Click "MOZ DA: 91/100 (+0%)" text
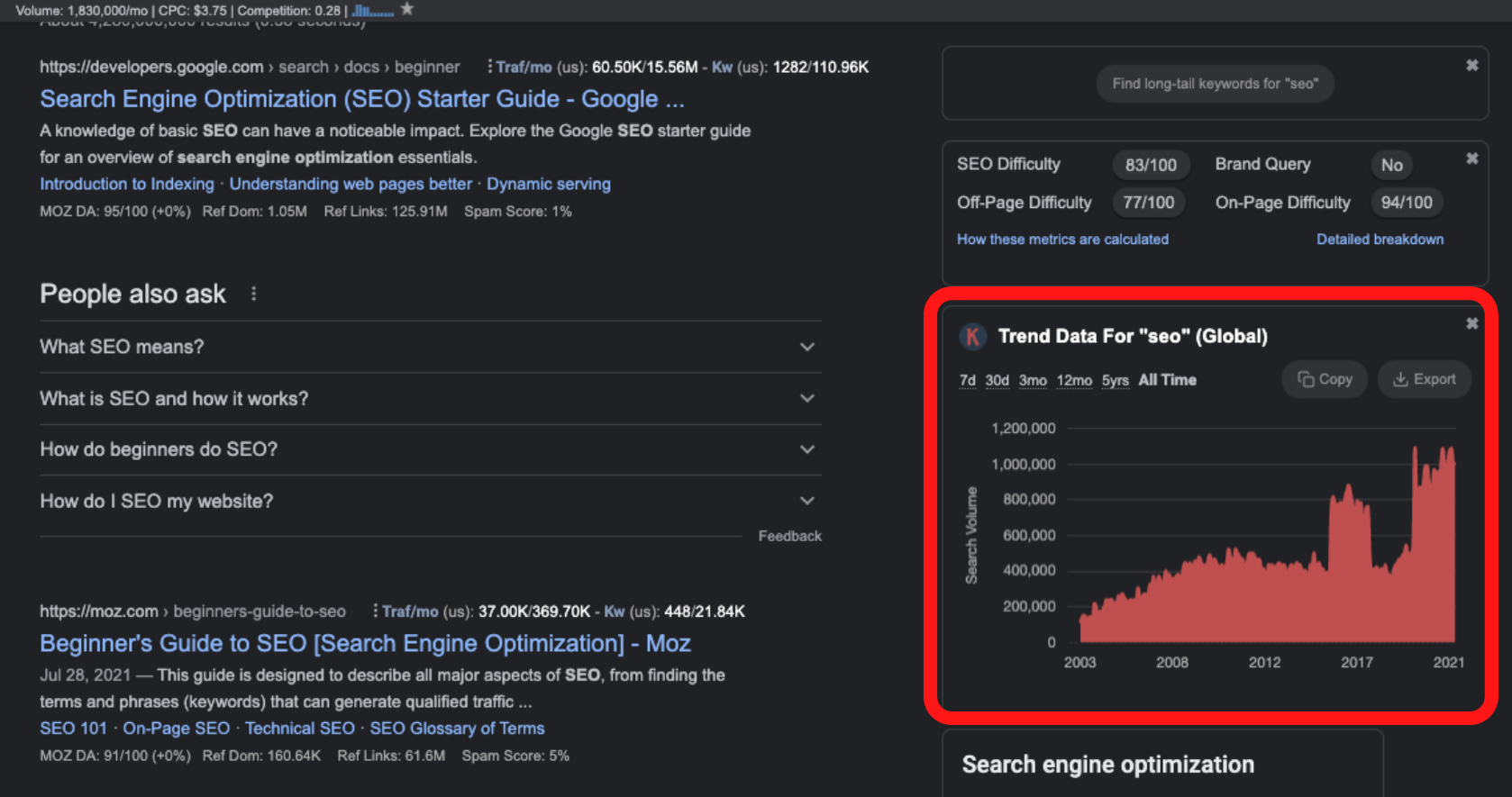Viewport: 1512px width, 797px height. click(115, 756)
